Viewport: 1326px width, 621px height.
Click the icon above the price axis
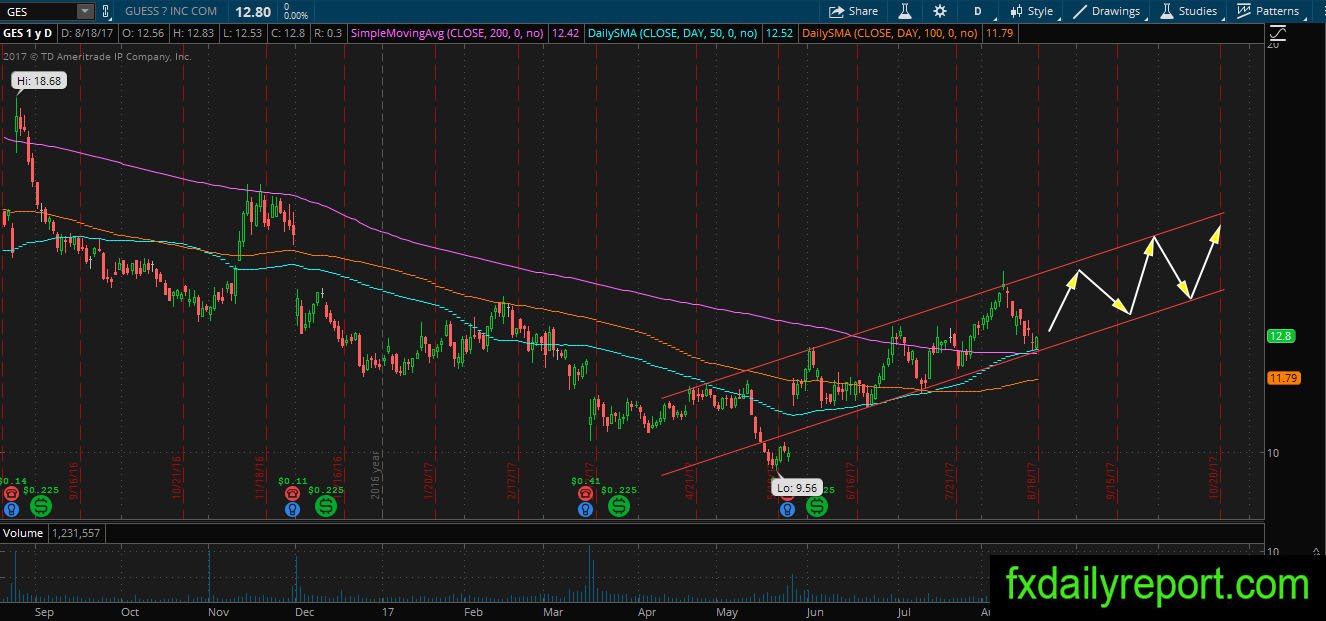pos(1276,33)
